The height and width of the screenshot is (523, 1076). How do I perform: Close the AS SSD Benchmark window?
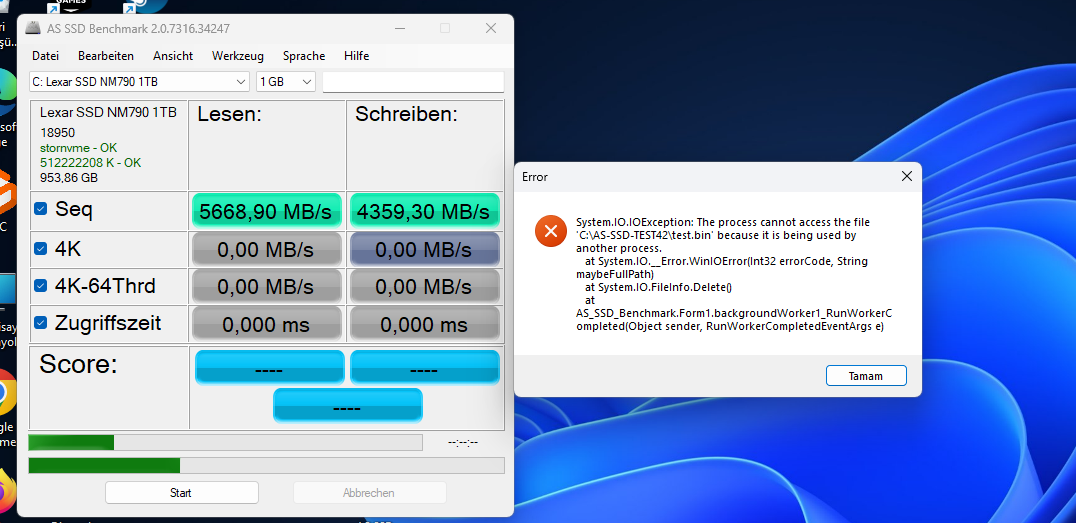(491, 28)
